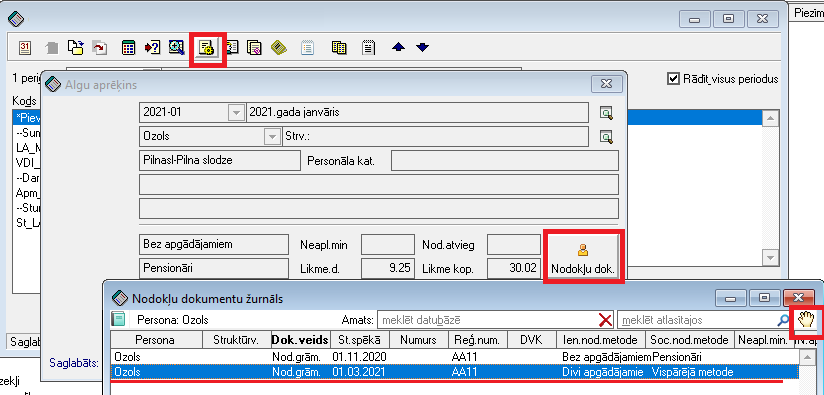
Task: Click the lookup icon beside 2021.gada janvāris
Action: 606,112
